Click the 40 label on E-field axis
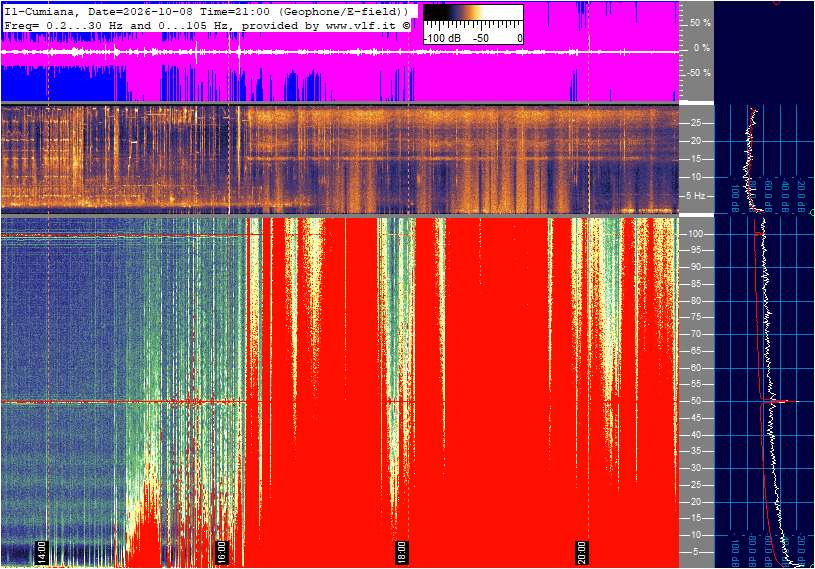 pos(695,435)
